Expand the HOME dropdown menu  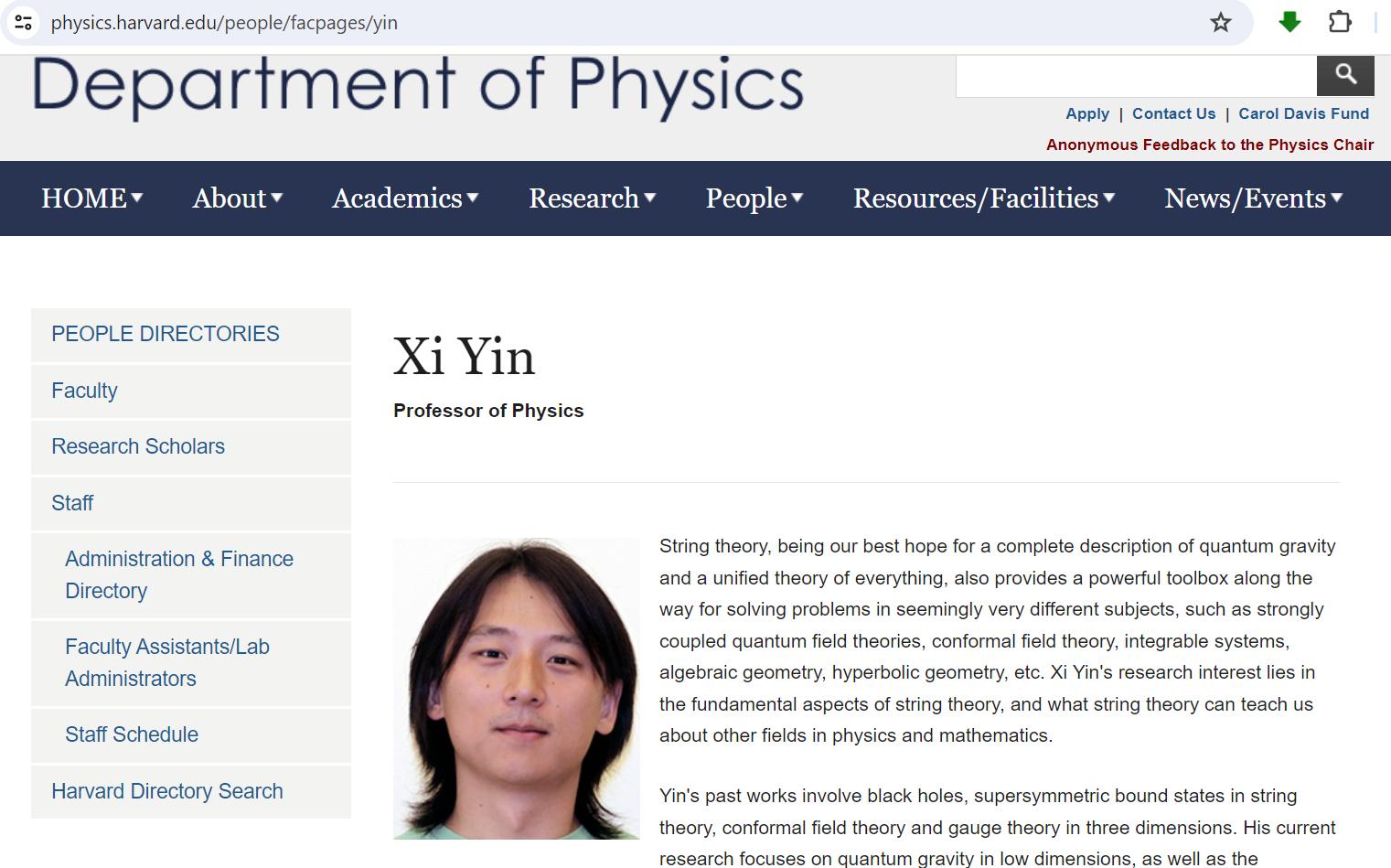tap(91, 198)
